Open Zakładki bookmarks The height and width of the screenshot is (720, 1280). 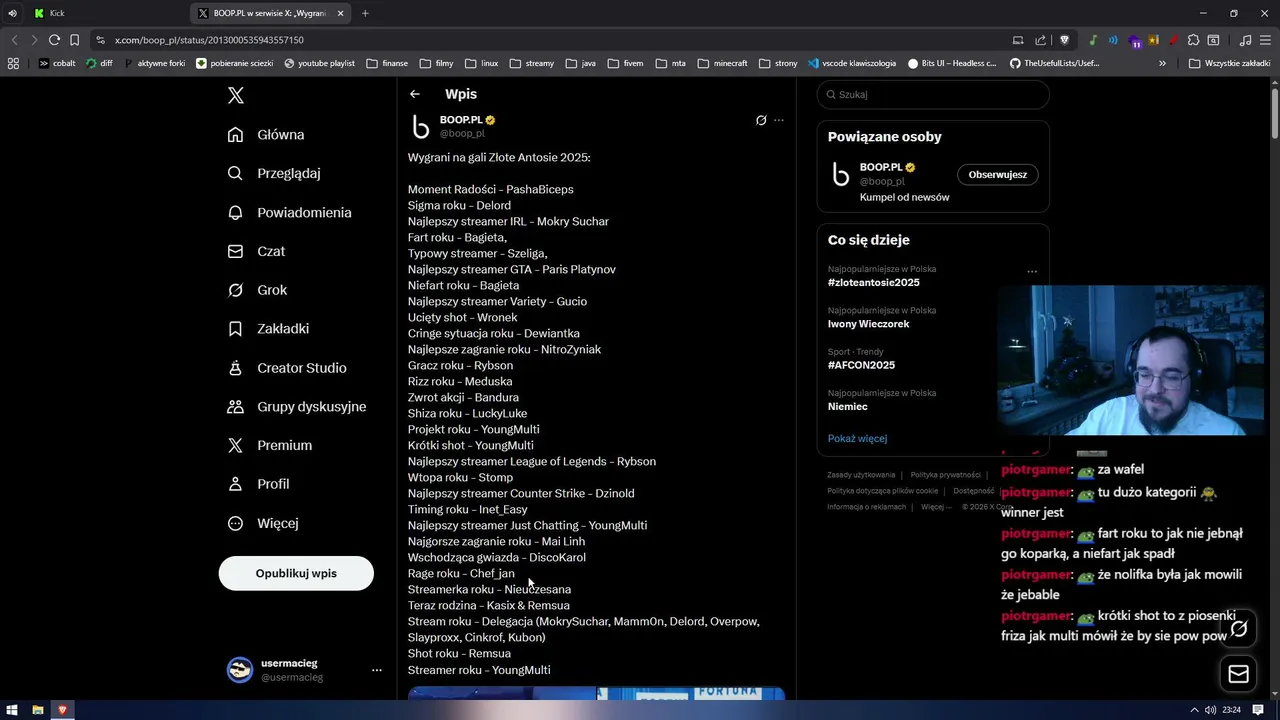coord(269,328)
